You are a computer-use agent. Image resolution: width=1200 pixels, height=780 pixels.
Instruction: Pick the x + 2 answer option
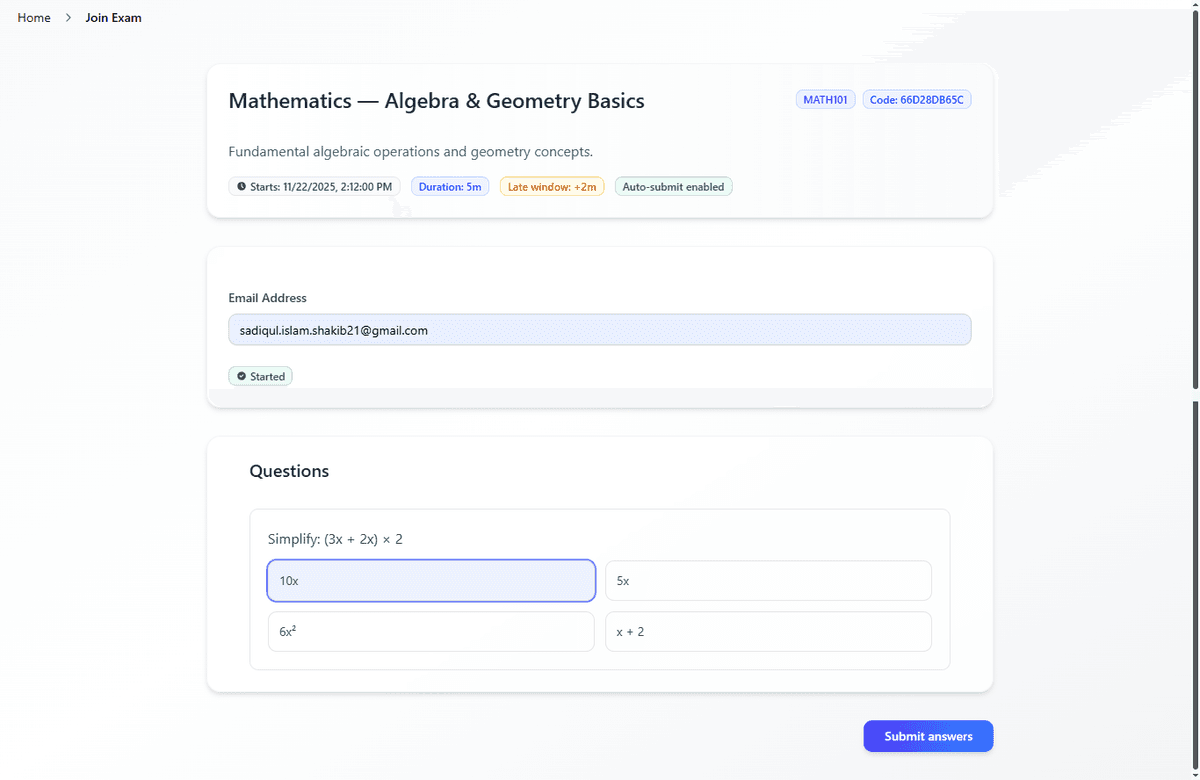click(768, 631)
